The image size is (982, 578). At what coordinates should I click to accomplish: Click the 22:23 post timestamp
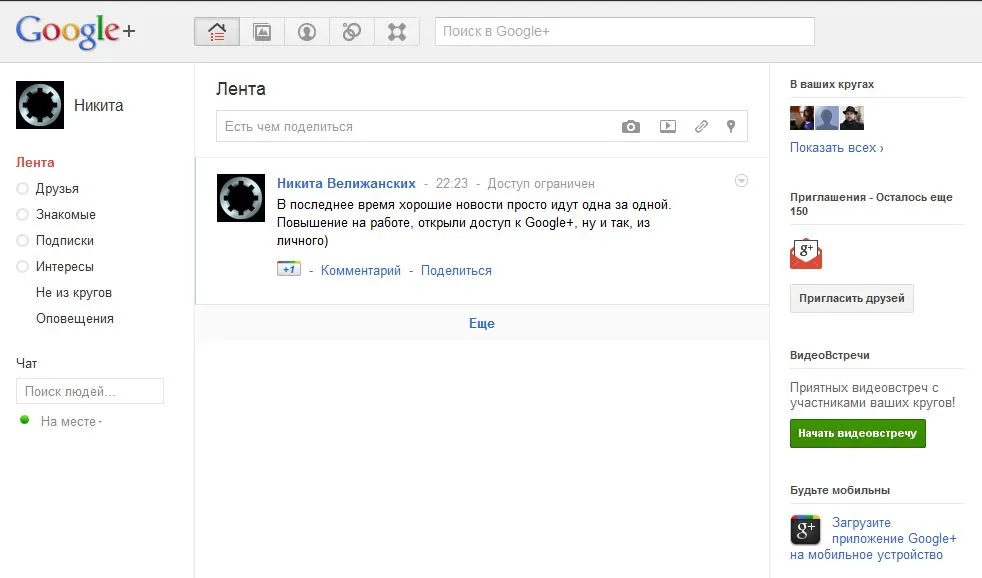(x=452, y=183)
